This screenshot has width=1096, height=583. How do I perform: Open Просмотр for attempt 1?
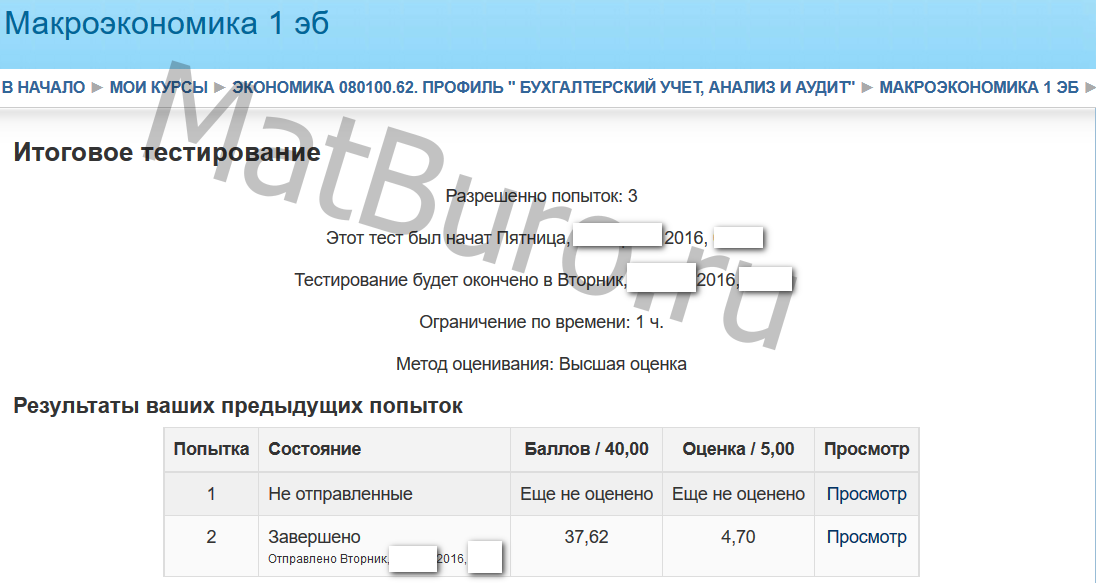pyautogui.click(x=866, y=494)
